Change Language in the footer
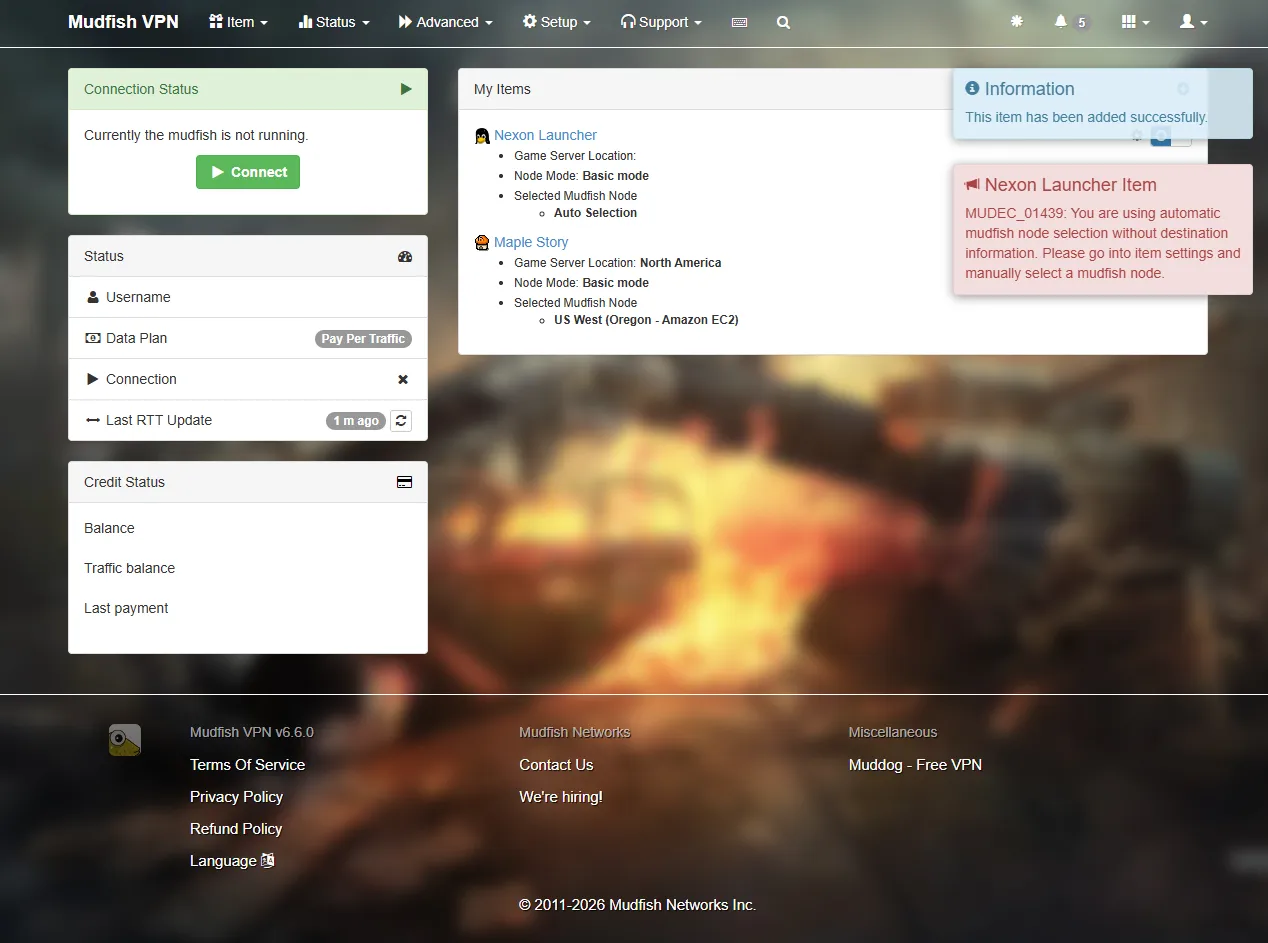Viewport: 1268px width, 943px height. [232, 861]
